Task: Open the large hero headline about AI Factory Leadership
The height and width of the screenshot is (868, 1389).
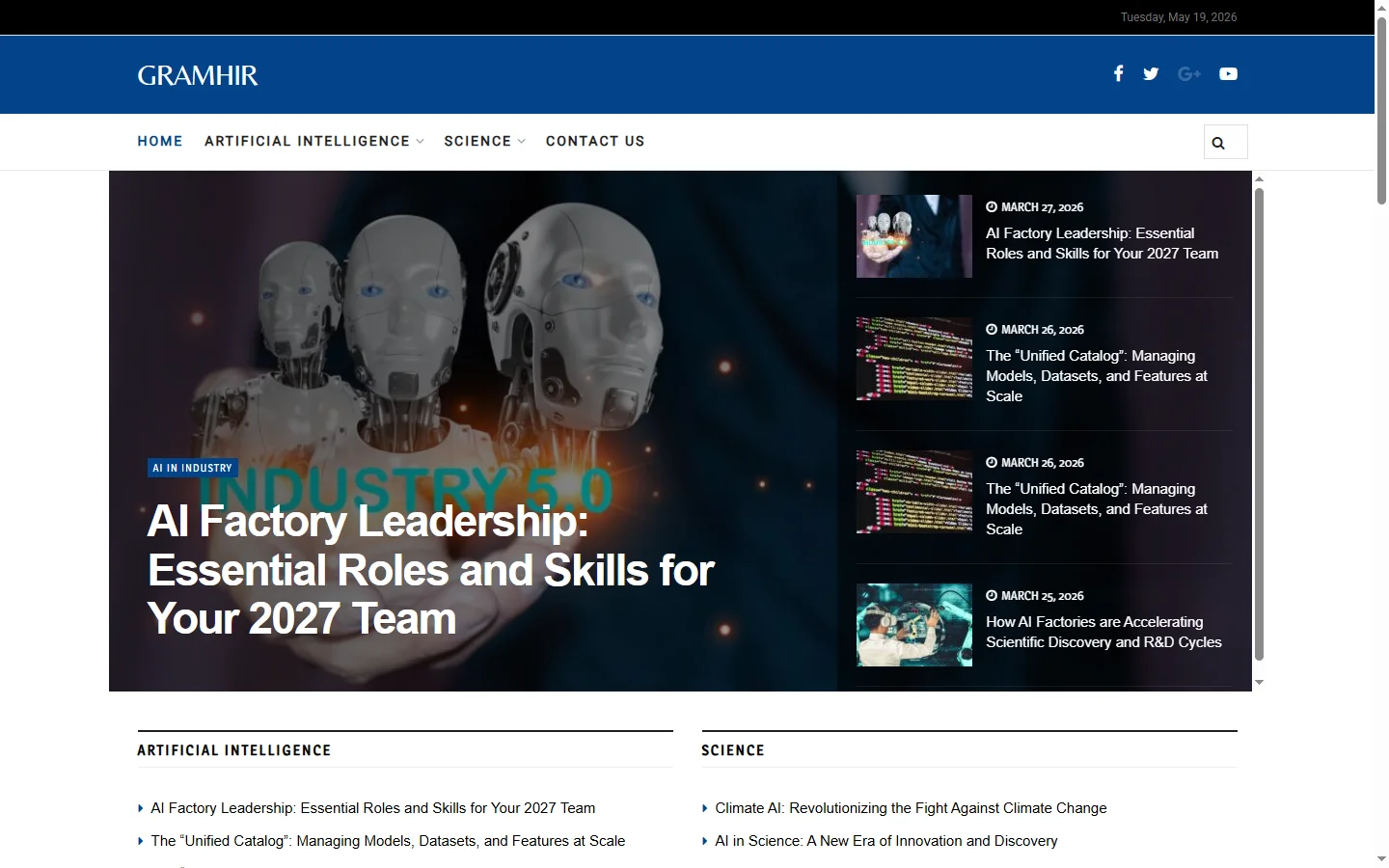Action: click(x=431, y=570)
